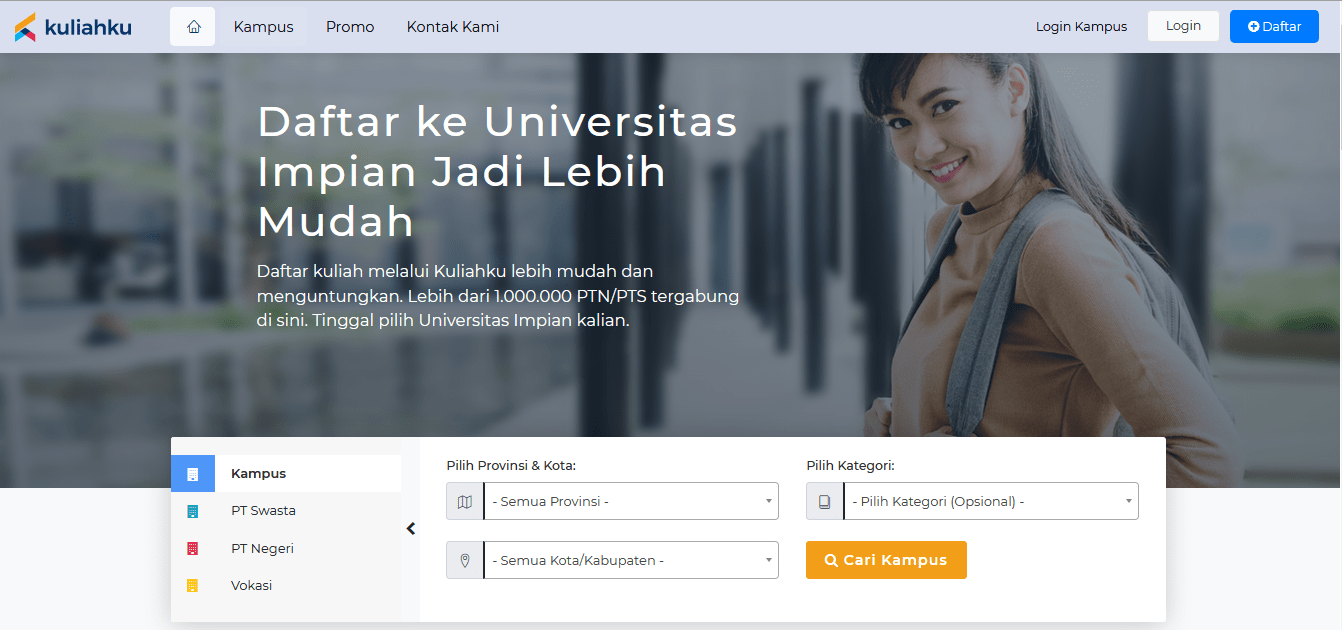Click the Kuliahku logo
This screenshot has height=630, width=1342.
pos(73,27)
